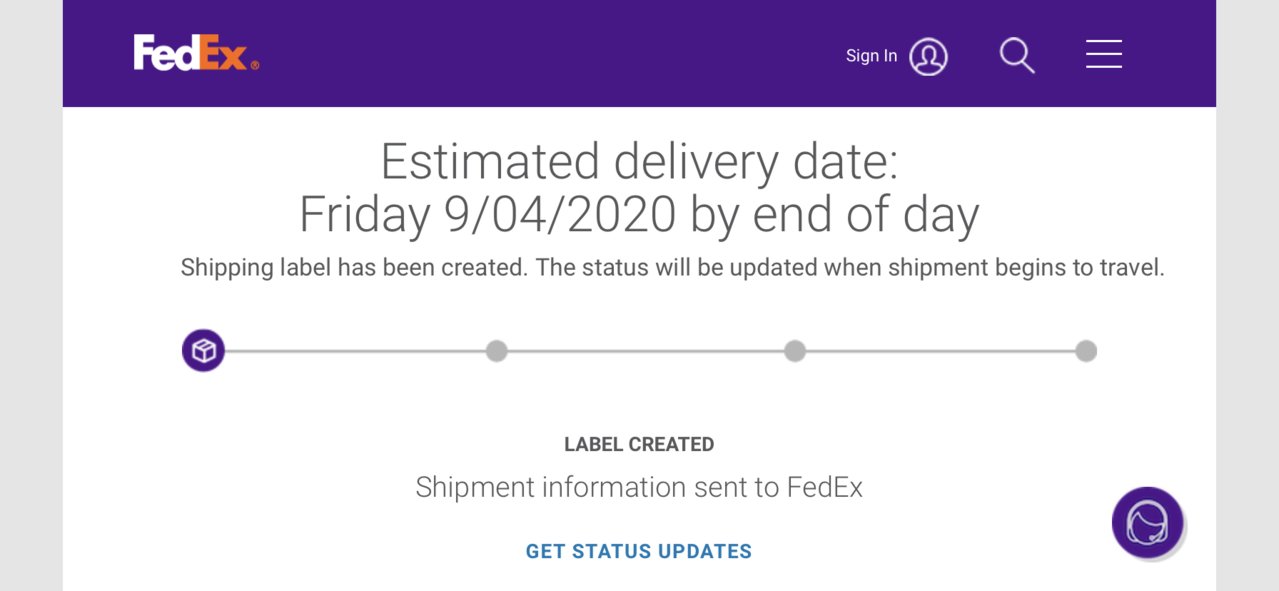Click the final progress step dot
Image resolution: width=1279 pixels, height=591 pixels.
pyautogui.click(x=1086, y=351)
